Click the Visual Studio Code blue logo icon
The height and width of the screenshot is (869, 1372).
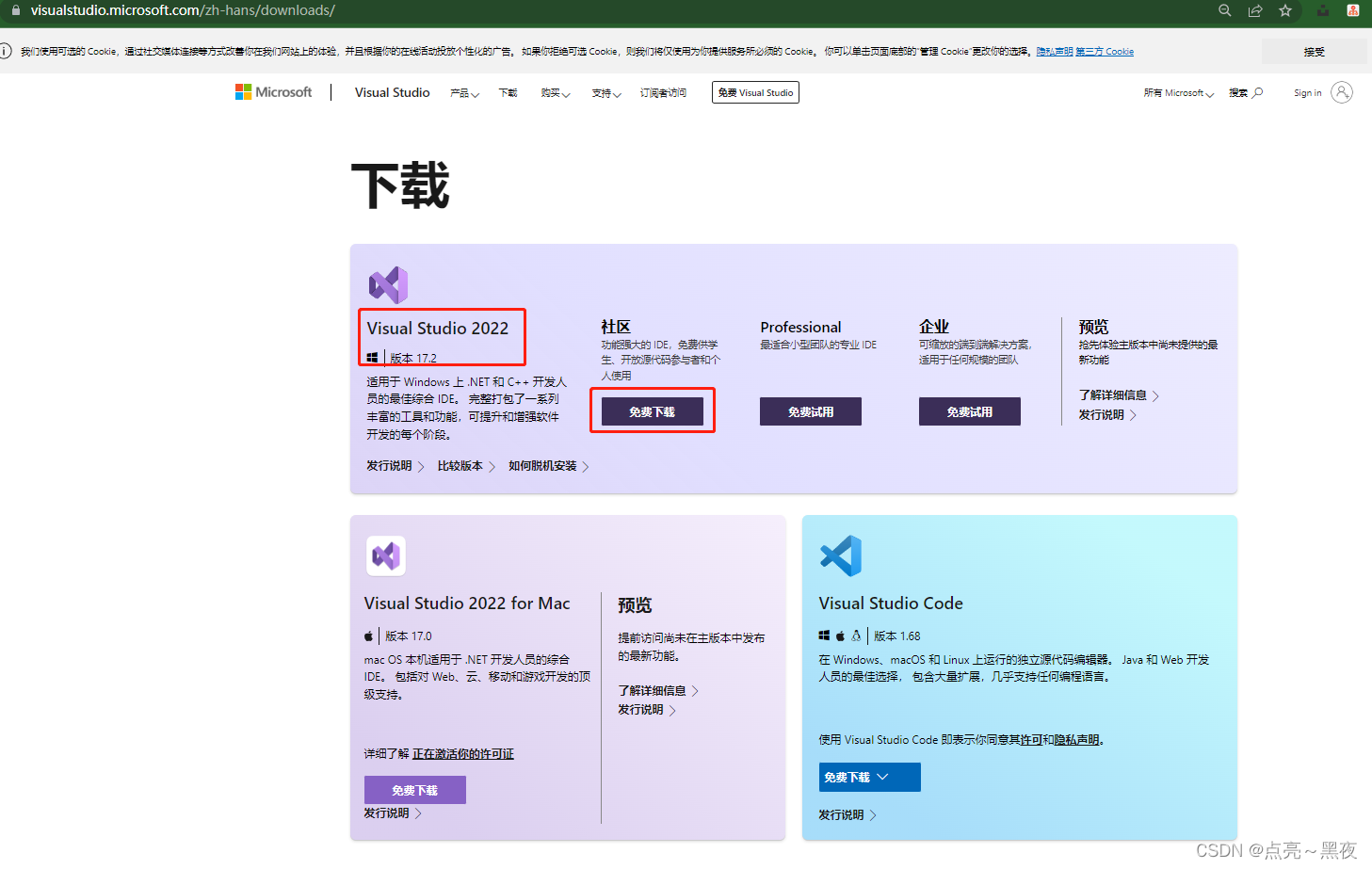click(x=840, y=556)
